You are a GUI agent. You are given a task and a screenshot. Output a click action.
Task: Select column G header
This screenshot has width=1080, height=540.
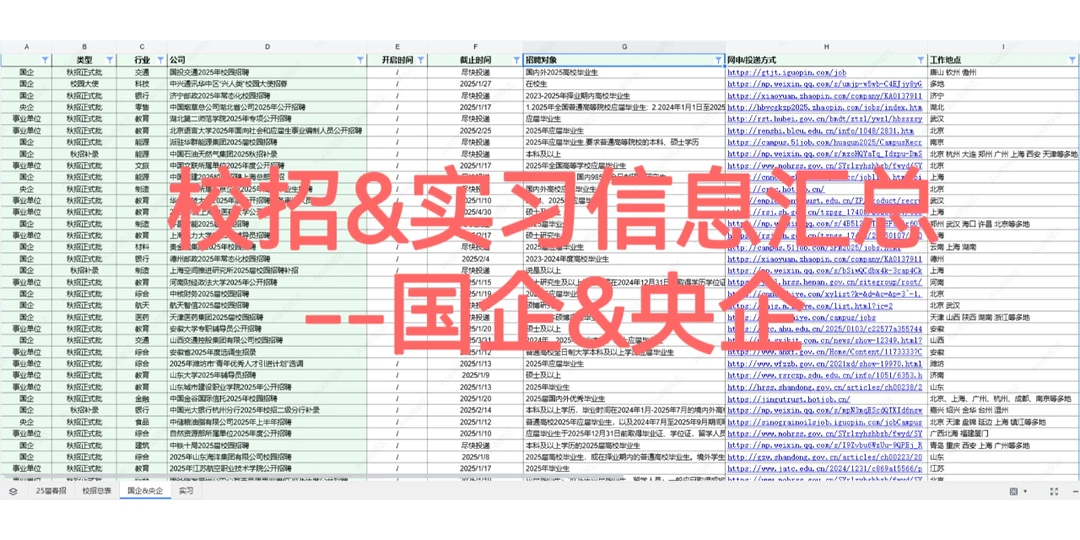(x=624, y=46)
